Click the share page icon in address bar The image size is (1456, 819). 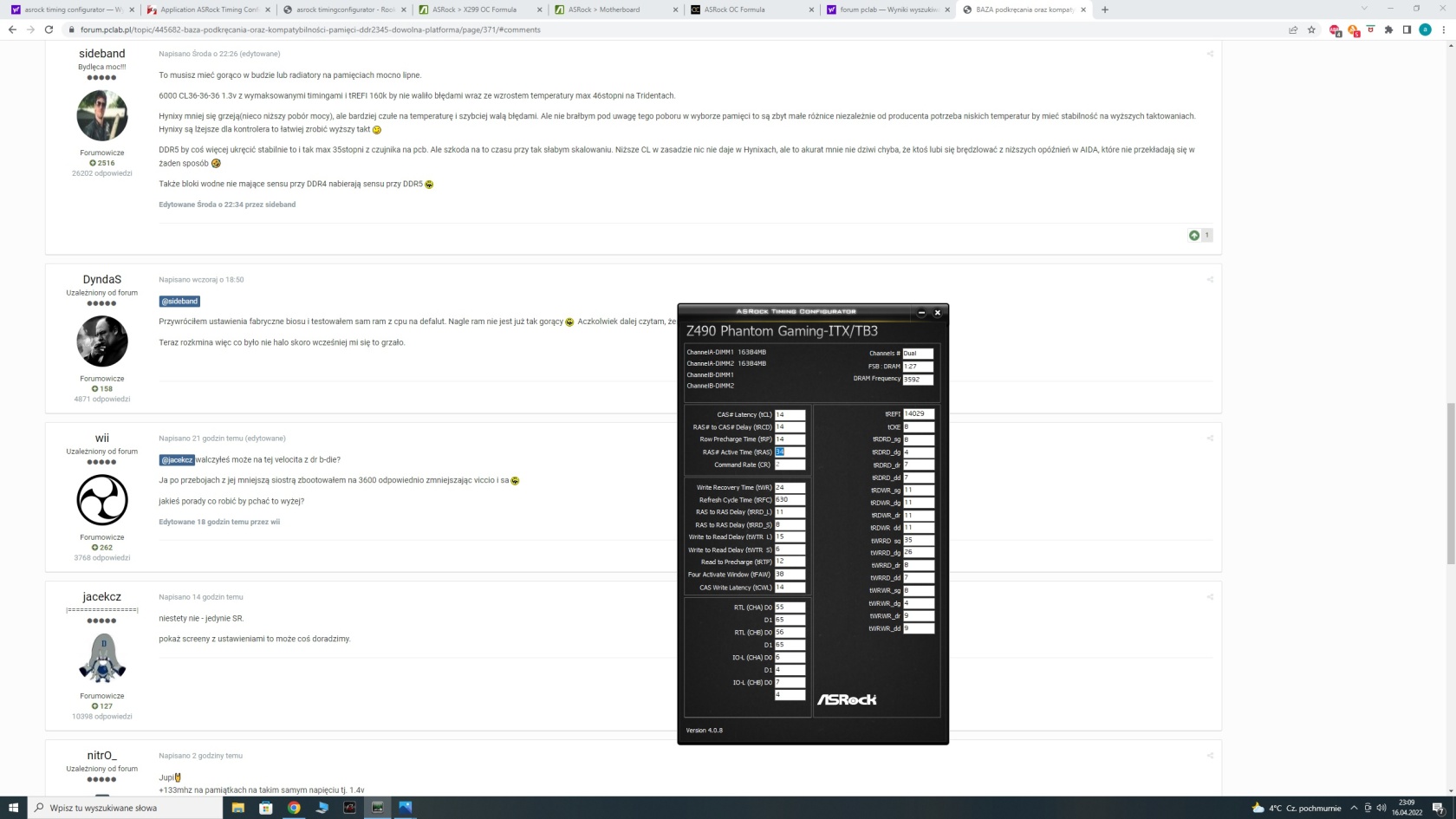click(x=1293, y=29)
